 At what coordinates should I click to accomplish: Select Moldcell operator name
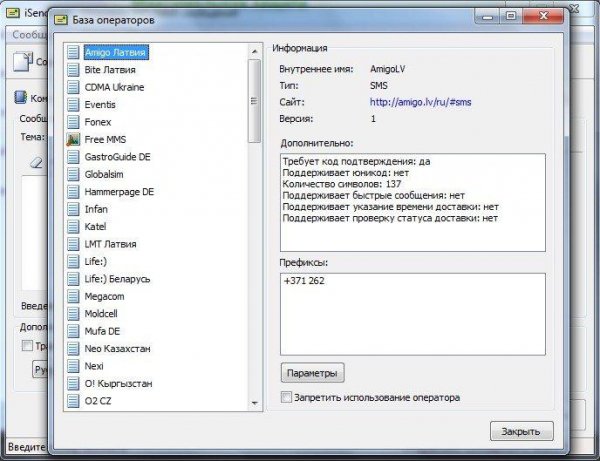[101, 314]
